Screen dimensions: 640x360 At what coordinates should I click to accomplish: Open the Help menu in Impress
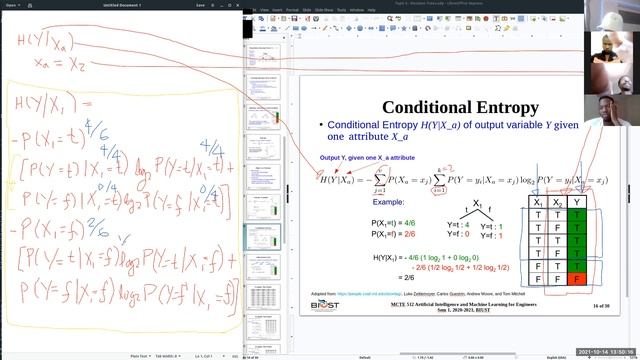(371, 10)
